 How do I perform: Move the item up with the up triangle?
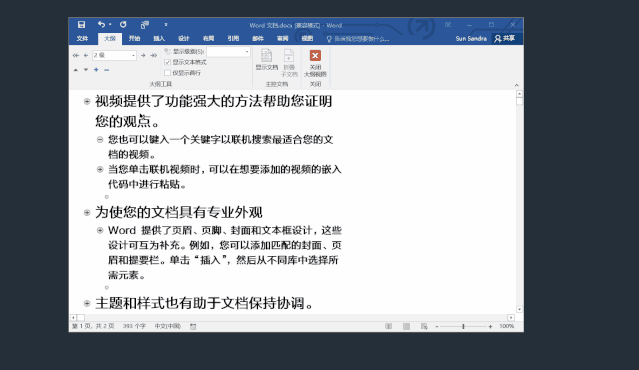(76, 70)
